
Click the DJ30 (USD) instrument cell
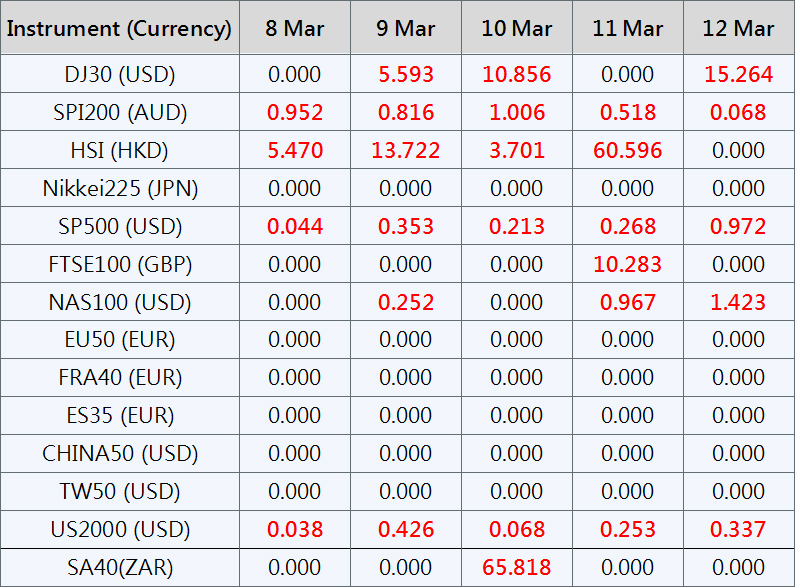120,75
